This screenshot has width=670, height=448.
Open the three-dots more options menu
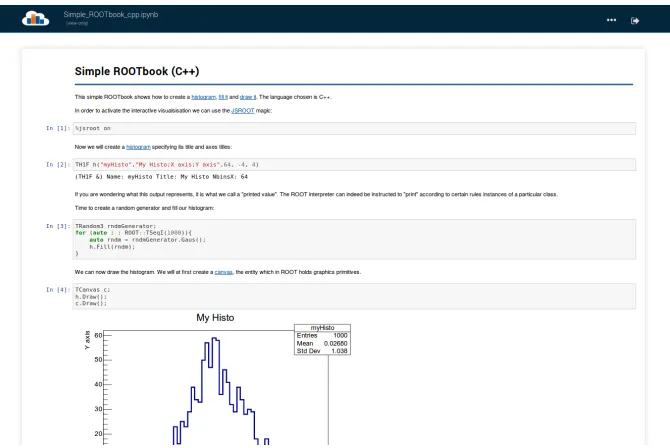coord(611,20)
